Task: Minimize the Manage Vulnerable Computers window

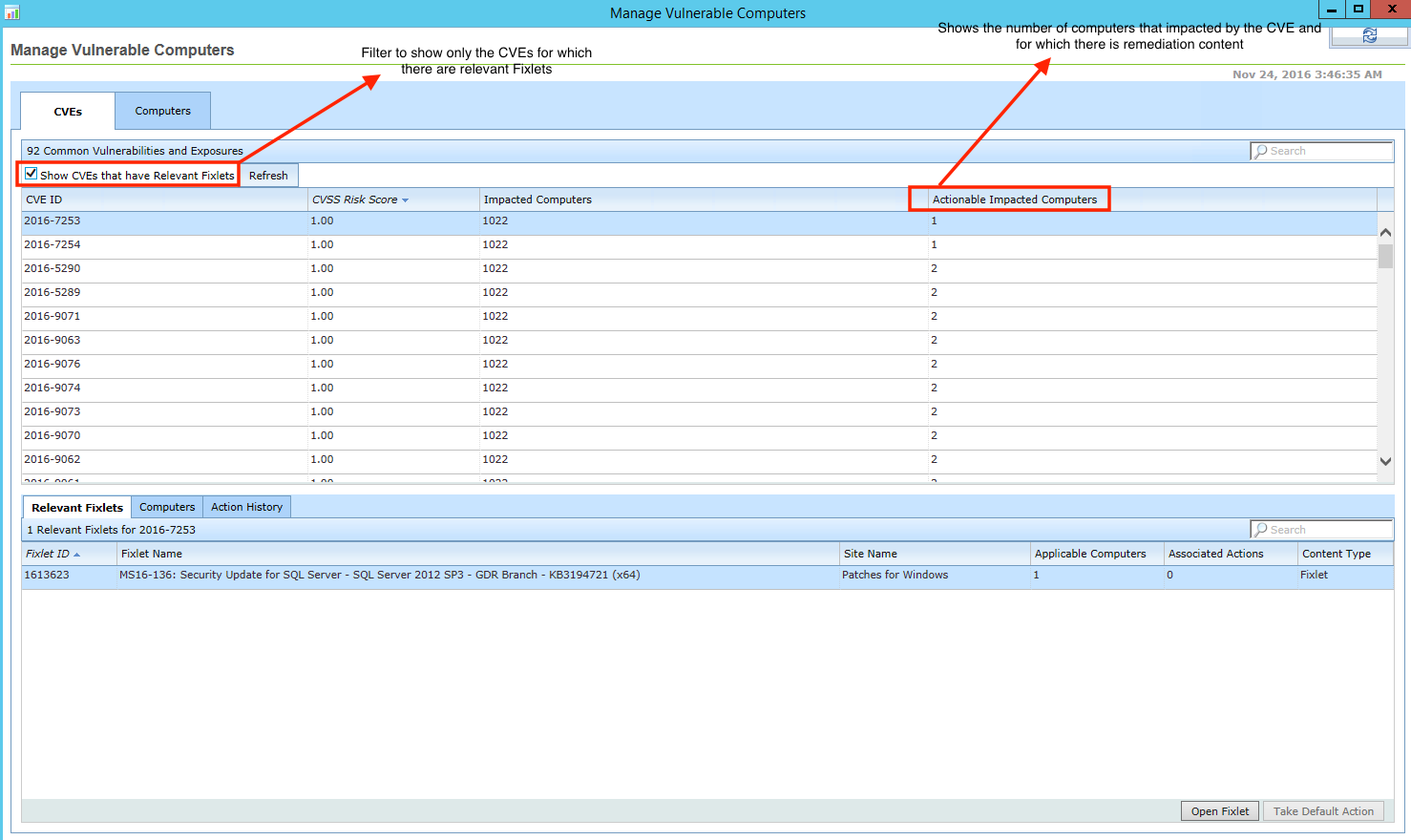Action: click(x=1331, y=10)
